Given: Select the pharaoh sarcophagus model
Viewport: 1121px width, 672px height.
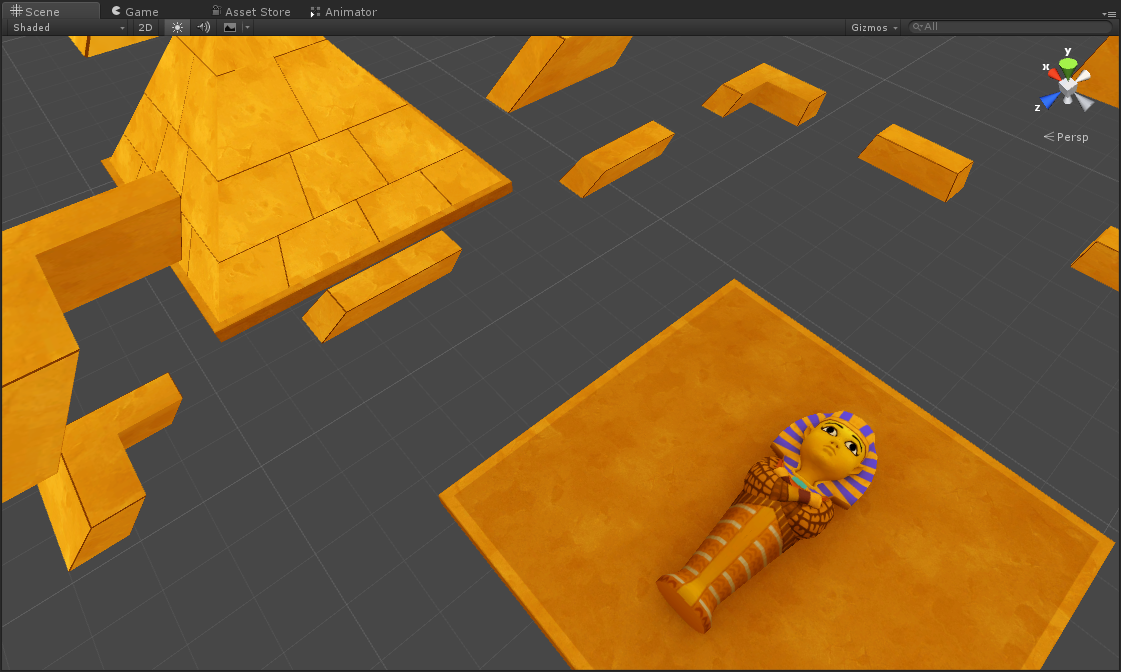Looking at the screenshot, I should tap(769, 521).
